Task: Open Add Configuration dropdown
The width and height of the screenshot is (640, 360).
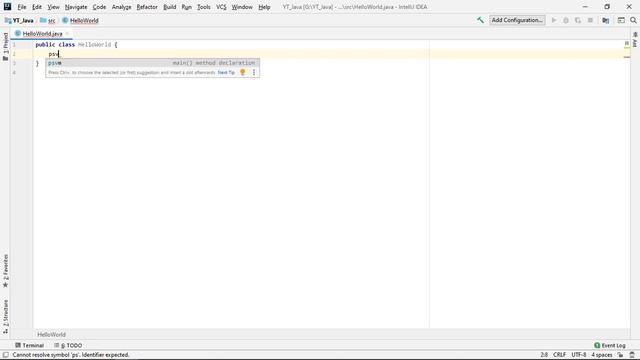Action: tap(517, 20)
